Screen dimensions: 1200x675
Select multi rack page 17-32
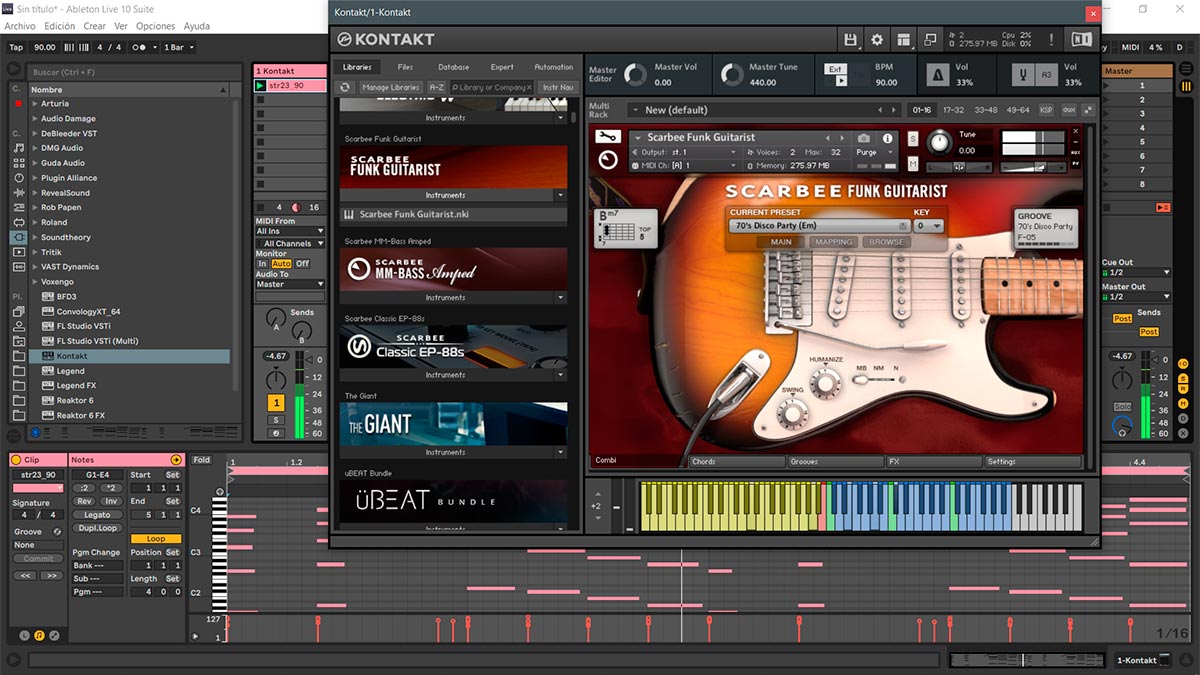coord(953,110)
